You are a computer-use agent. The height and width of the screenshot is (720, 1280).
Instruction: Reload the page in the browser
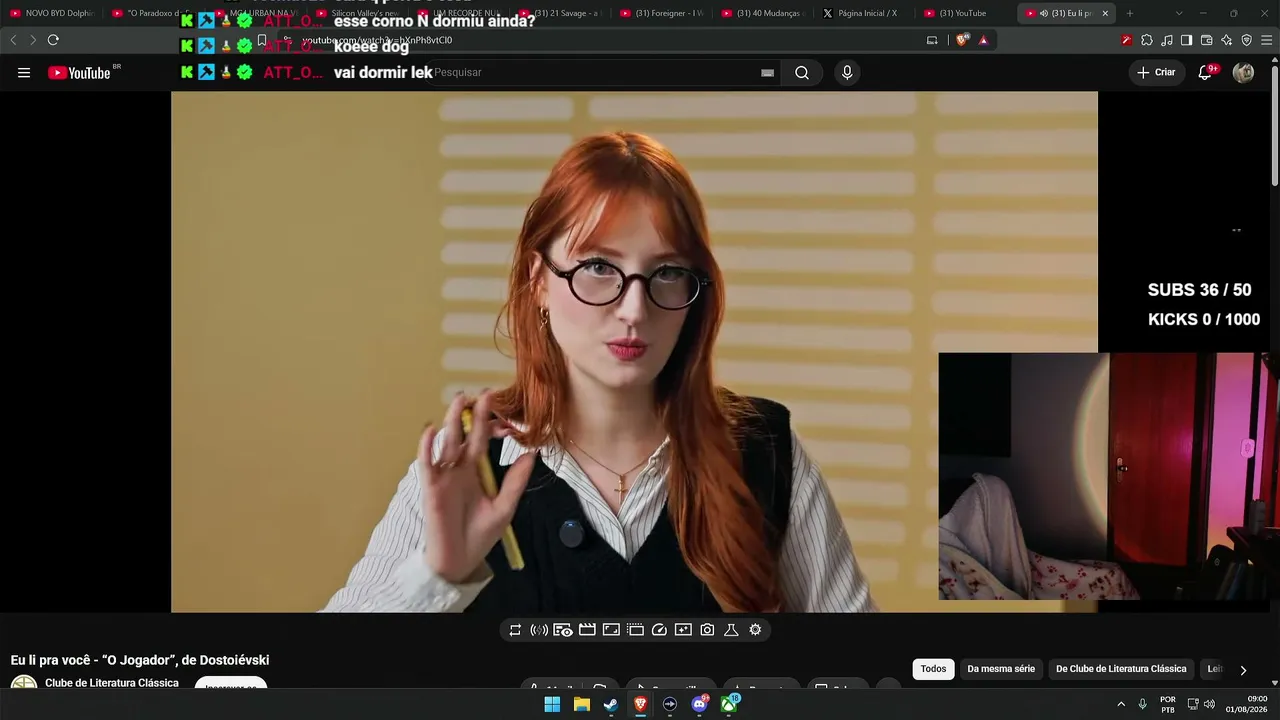click(x=53, y=40)
